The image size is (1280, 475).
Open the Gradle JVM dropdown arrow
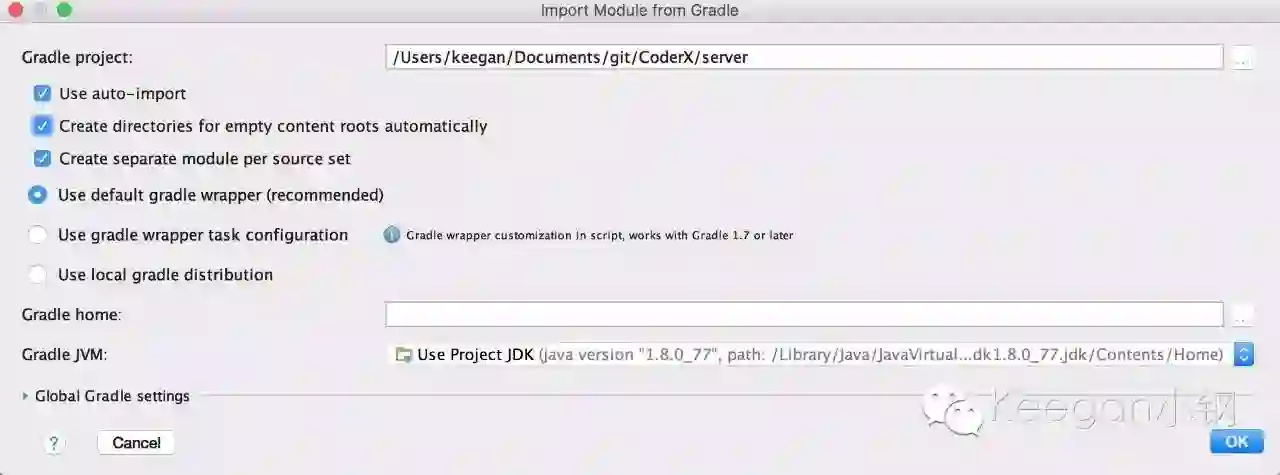1244,355
